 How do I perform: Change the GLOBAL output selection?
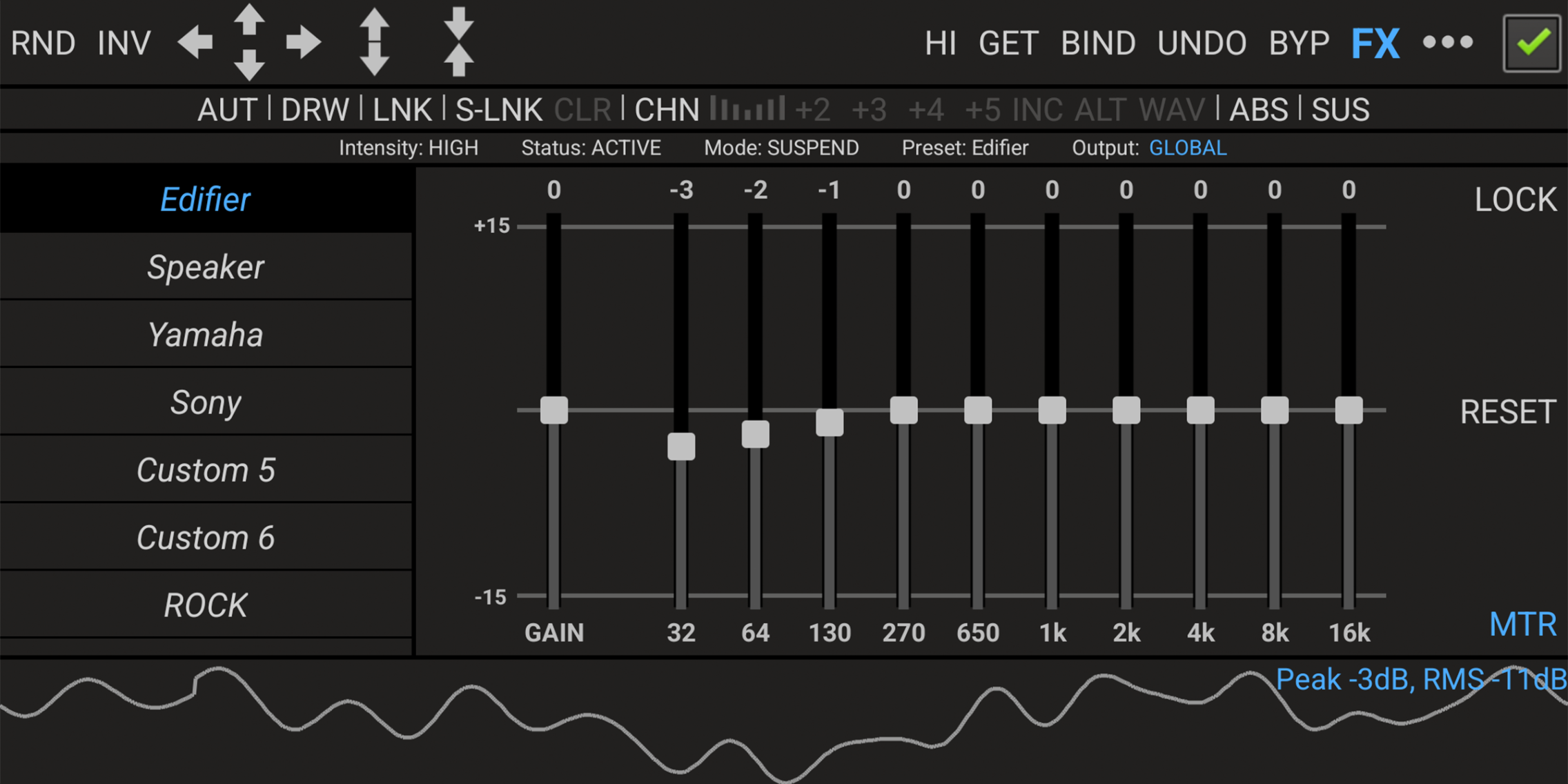(1187, 148)
